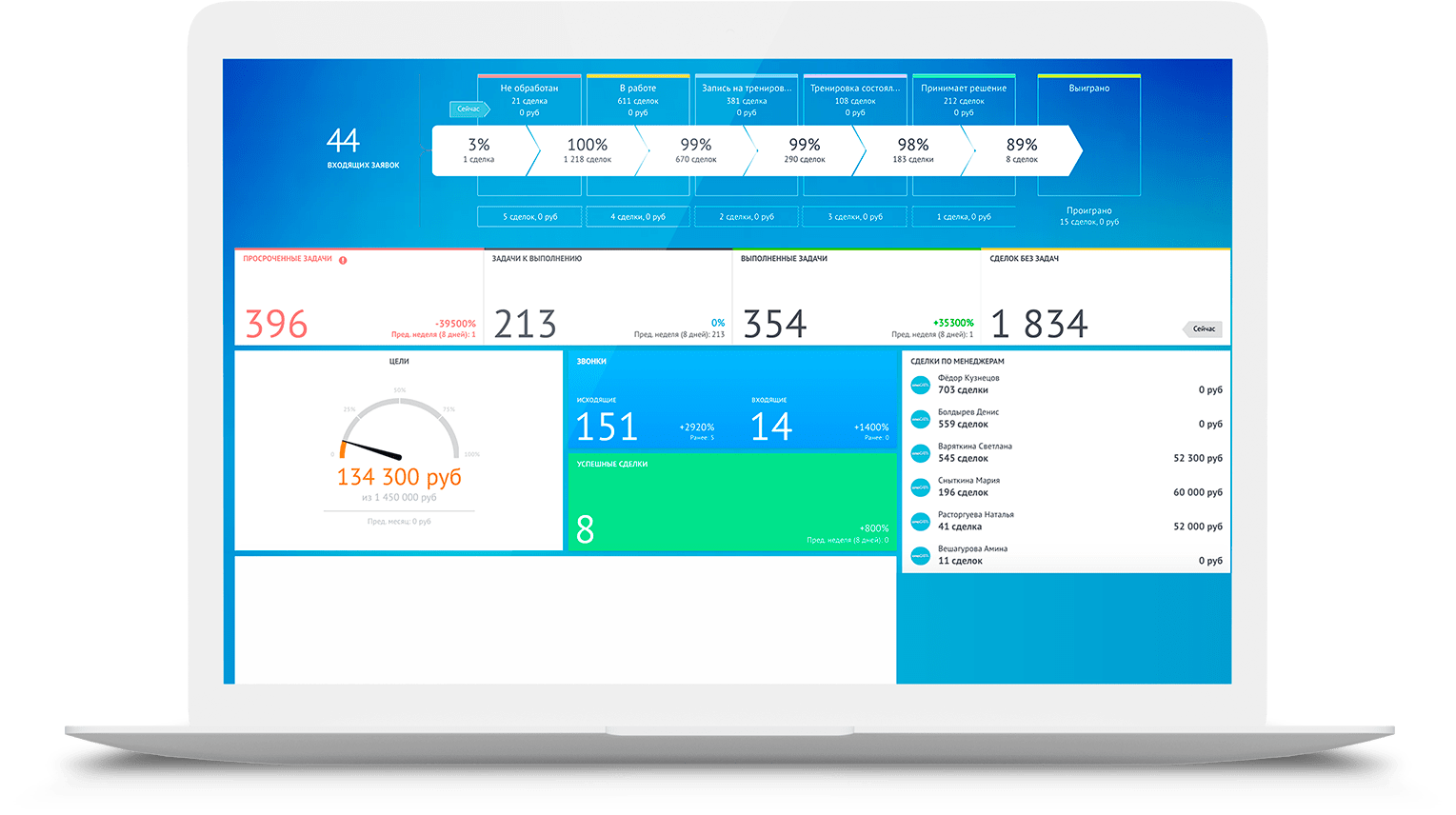This screenshot has height=815, width=1456.
Task: Open the Запись на тренировку stage
Action: coord(747,99)
